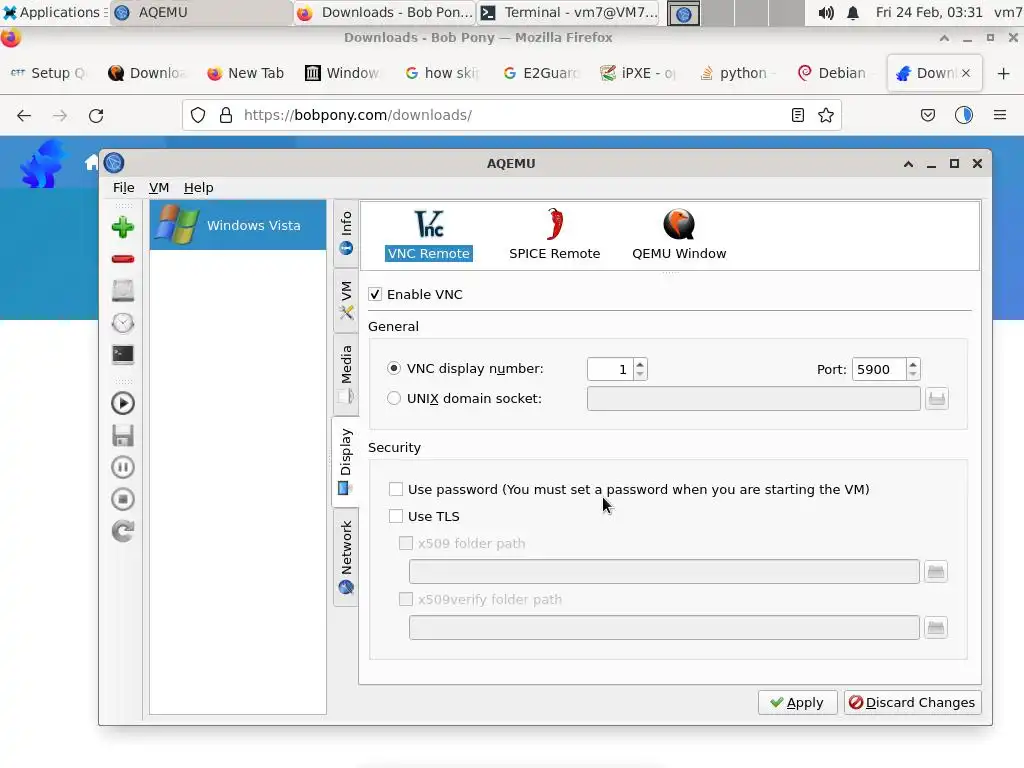Viewport: 1024px width, 768px height.
Task: Select VNC display number radio button
Action: tap(394, 368)
